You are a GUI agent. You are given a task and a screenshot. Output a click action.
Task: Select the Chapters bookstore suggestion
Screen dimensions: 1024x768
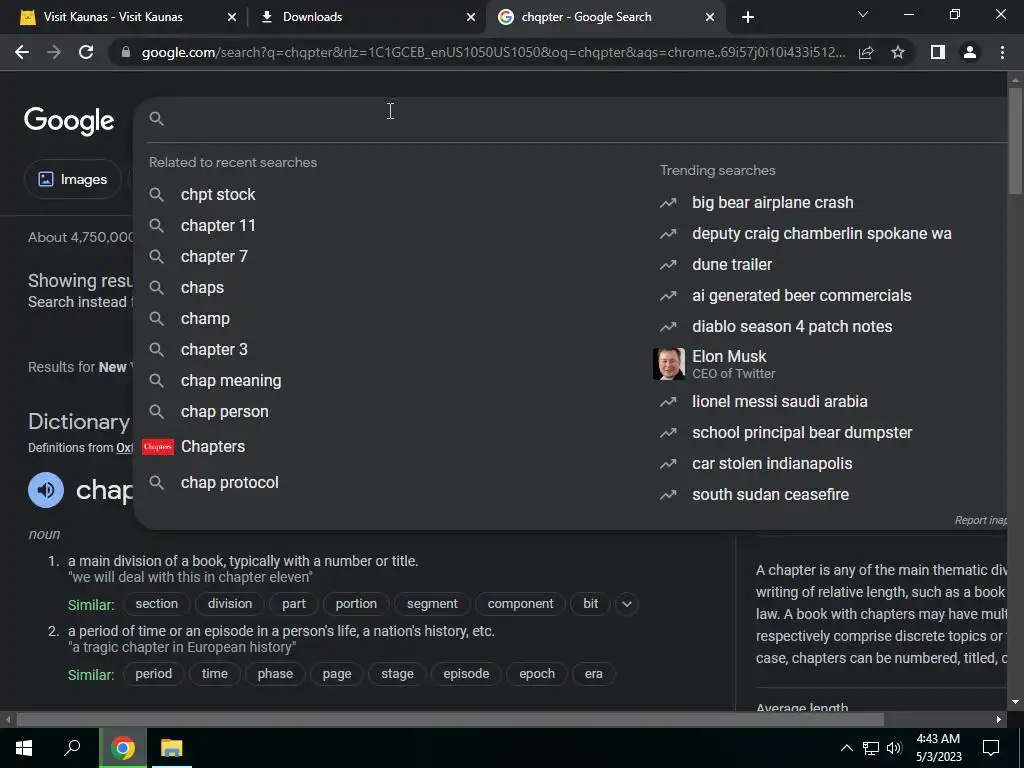(213, 447)
